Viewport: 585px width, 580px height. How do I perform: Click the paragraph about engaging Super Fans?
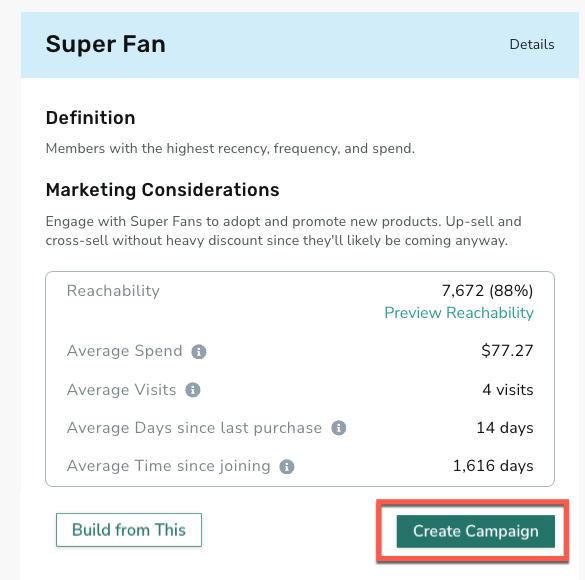point(283,231)
